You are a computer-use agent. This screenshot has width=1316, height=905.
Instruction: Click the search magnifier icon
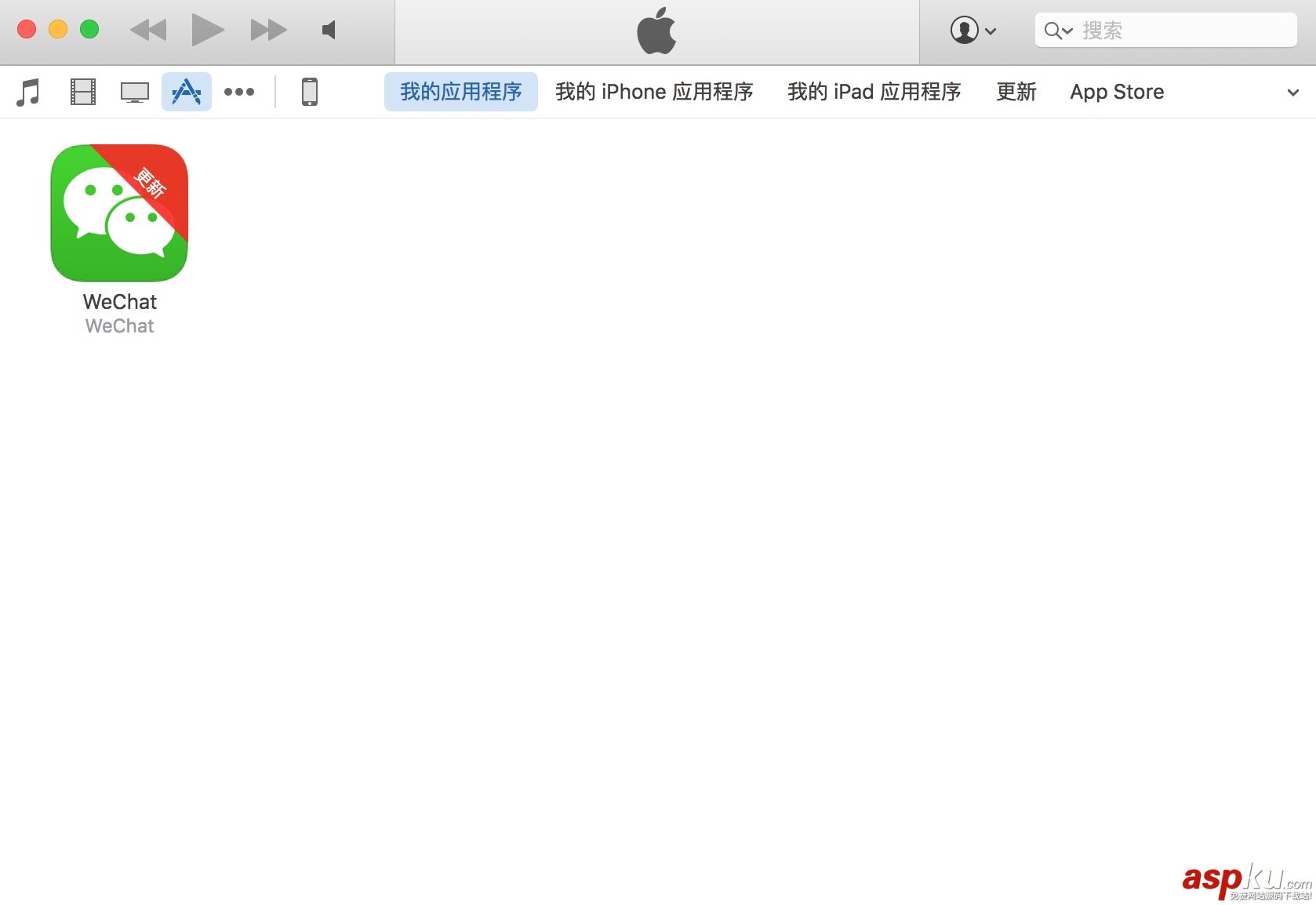1054,31
